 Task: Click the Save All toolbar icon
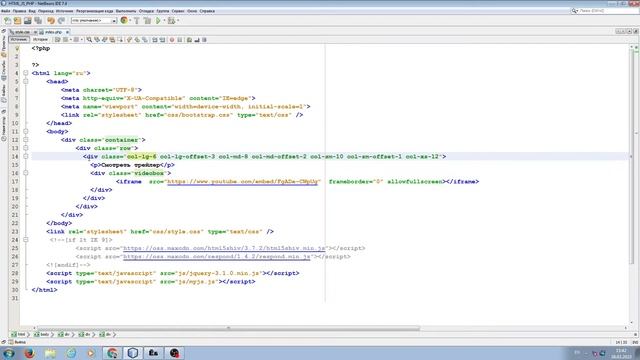(x=38, y=20)
